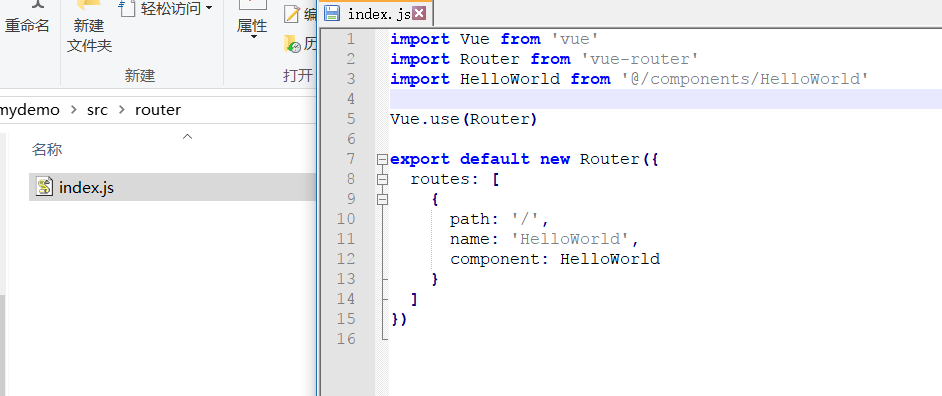Click the sort arrow above 名称 column

point(187,137)
